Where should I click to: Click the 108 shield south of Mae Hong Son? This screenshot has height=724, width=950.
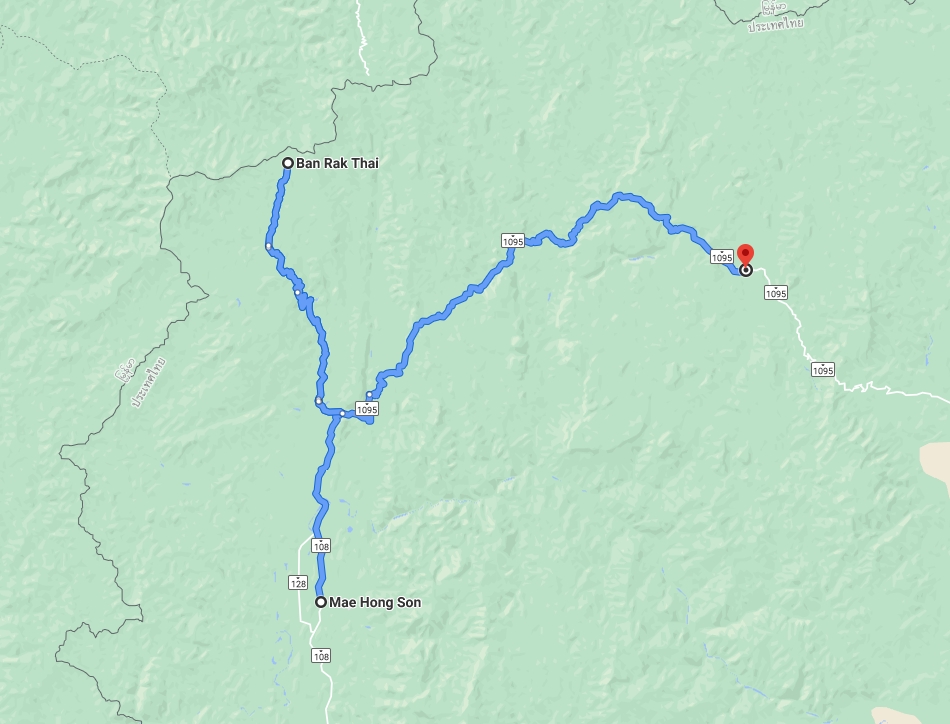tap(321, 656)
